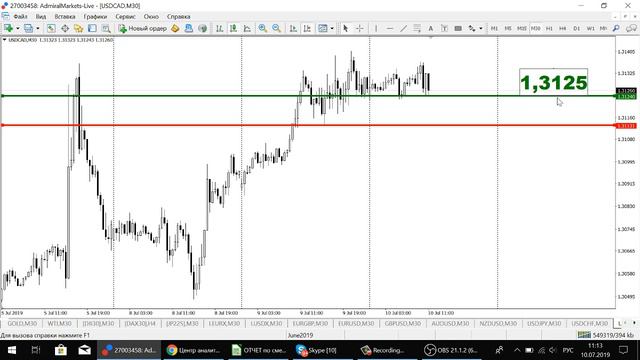Image resolution: width=640 pixels, height=360 pixels.
Task: Select the Horizontal Line drawing tool
Action: coord(390,28)
